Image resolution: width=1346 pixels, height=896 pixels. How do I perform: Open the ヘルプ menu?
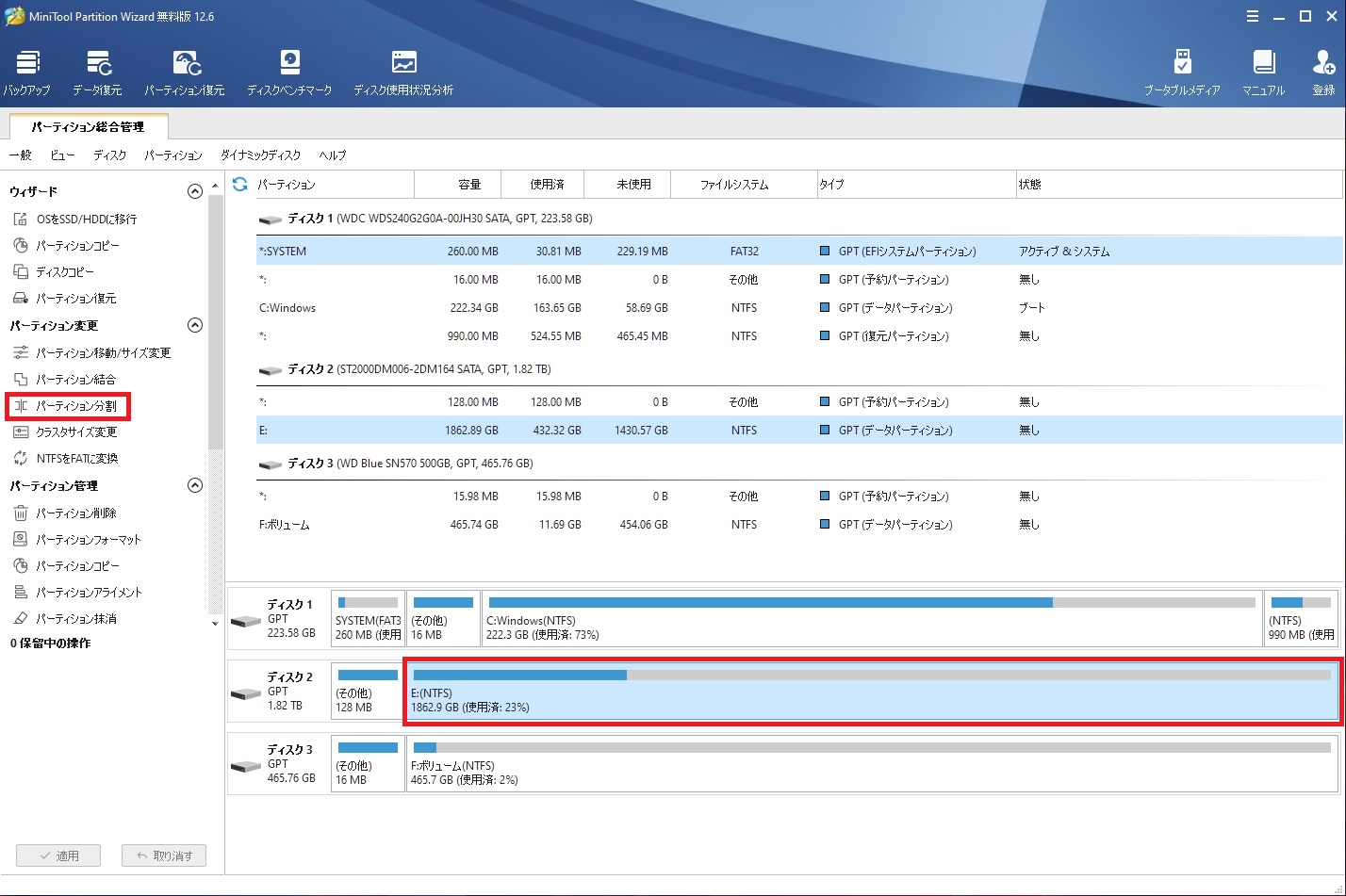(333, 155)
